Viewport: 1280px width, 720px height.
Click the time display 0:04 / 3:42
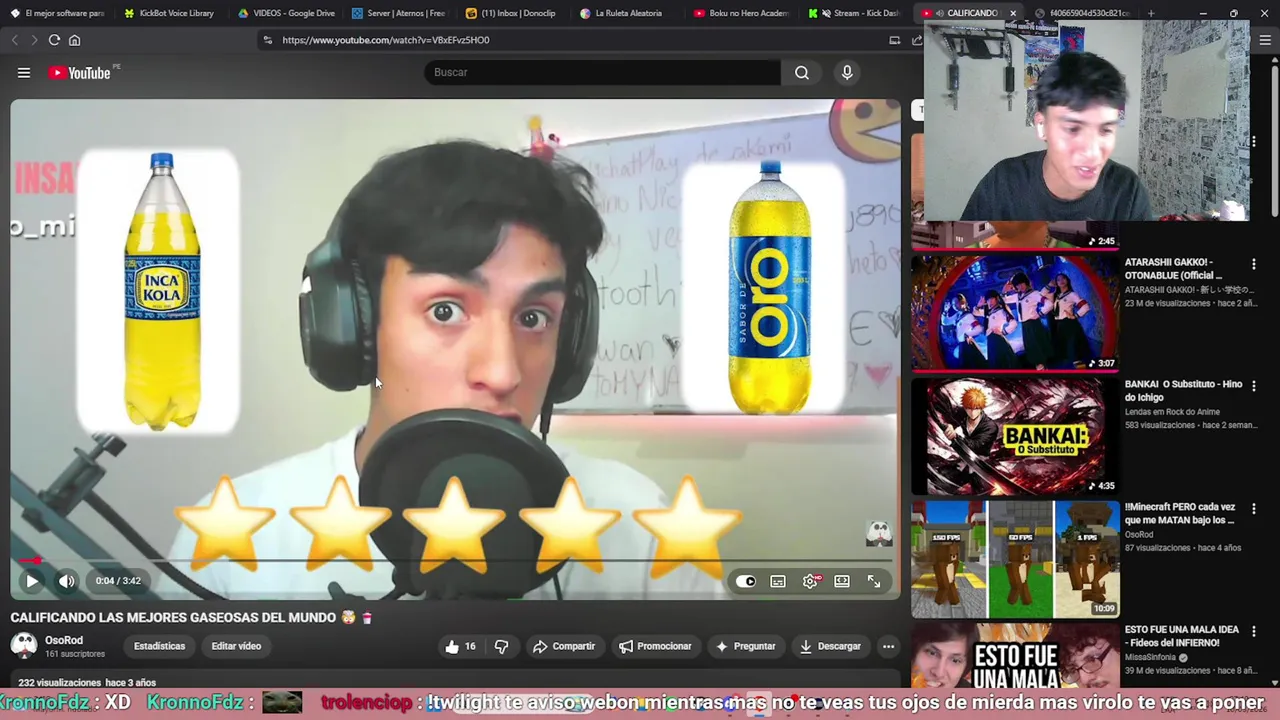[118, 581]
